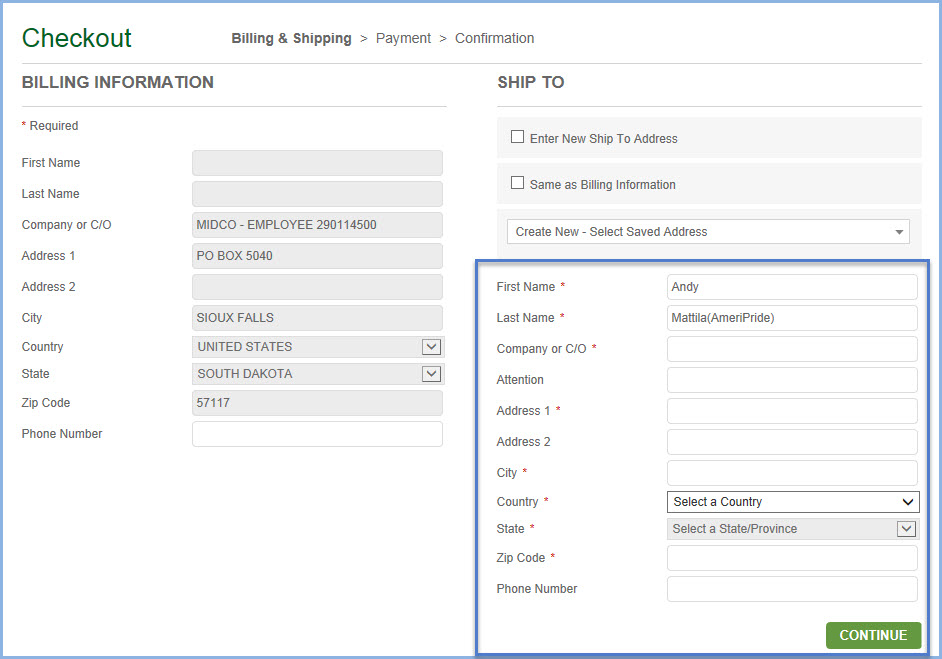Viewport: 942px width, 659px height.
Task: Expand the billing state SOUTH DAKOTA dropdown
Action: pos(318,374)
